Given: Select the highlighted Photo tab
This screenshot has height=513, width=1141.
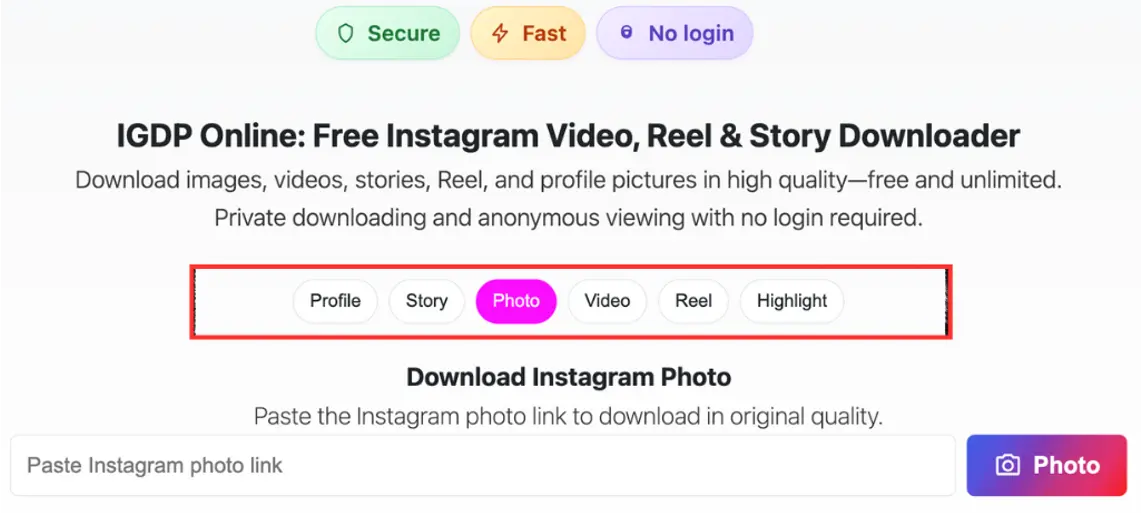Looking at the screenshot, I should 516,301.
